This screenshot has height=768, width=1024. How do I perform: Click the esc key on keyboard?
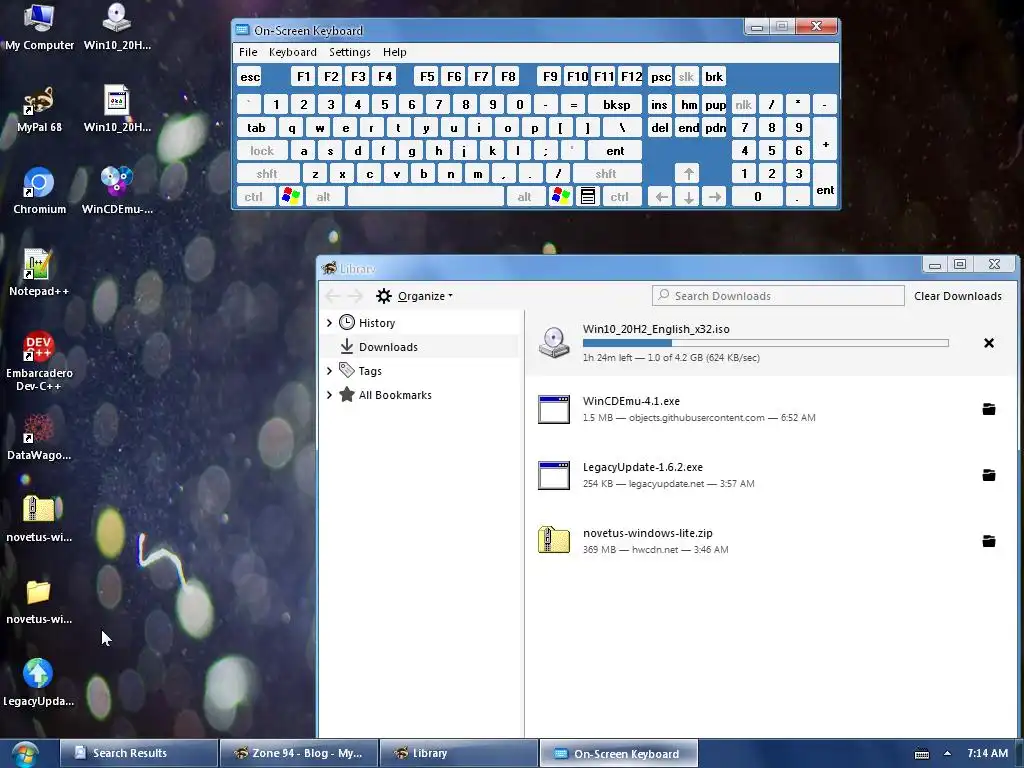tap(250, 77)
